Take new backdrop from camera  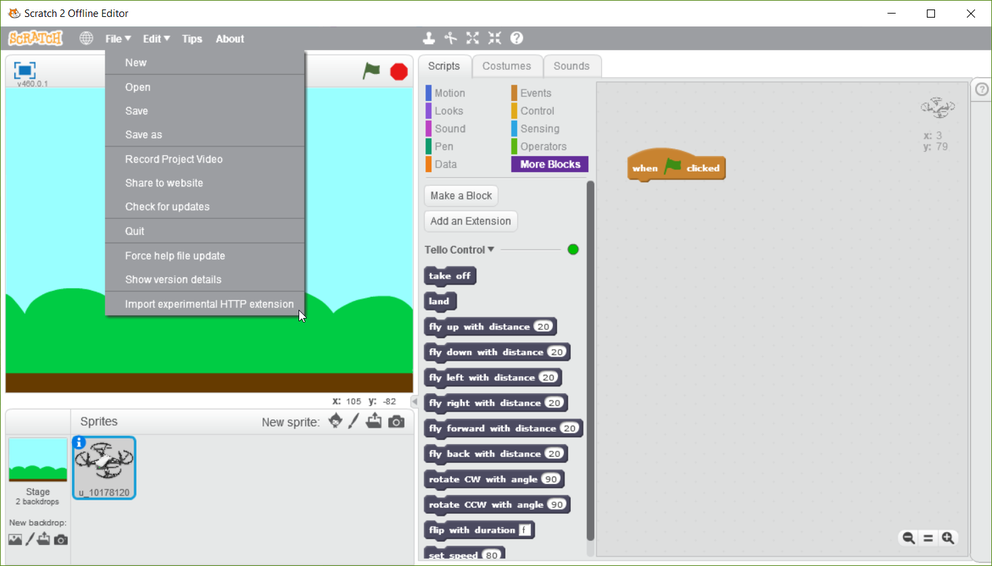[61, 539]
